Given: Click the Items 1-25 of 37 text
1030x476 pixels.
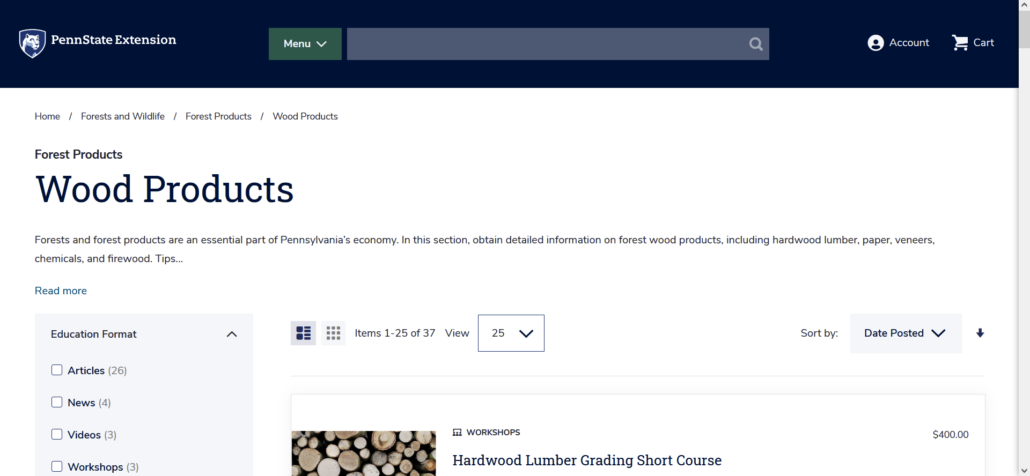Looking at the screenshot, I should [x=395, y=333].
